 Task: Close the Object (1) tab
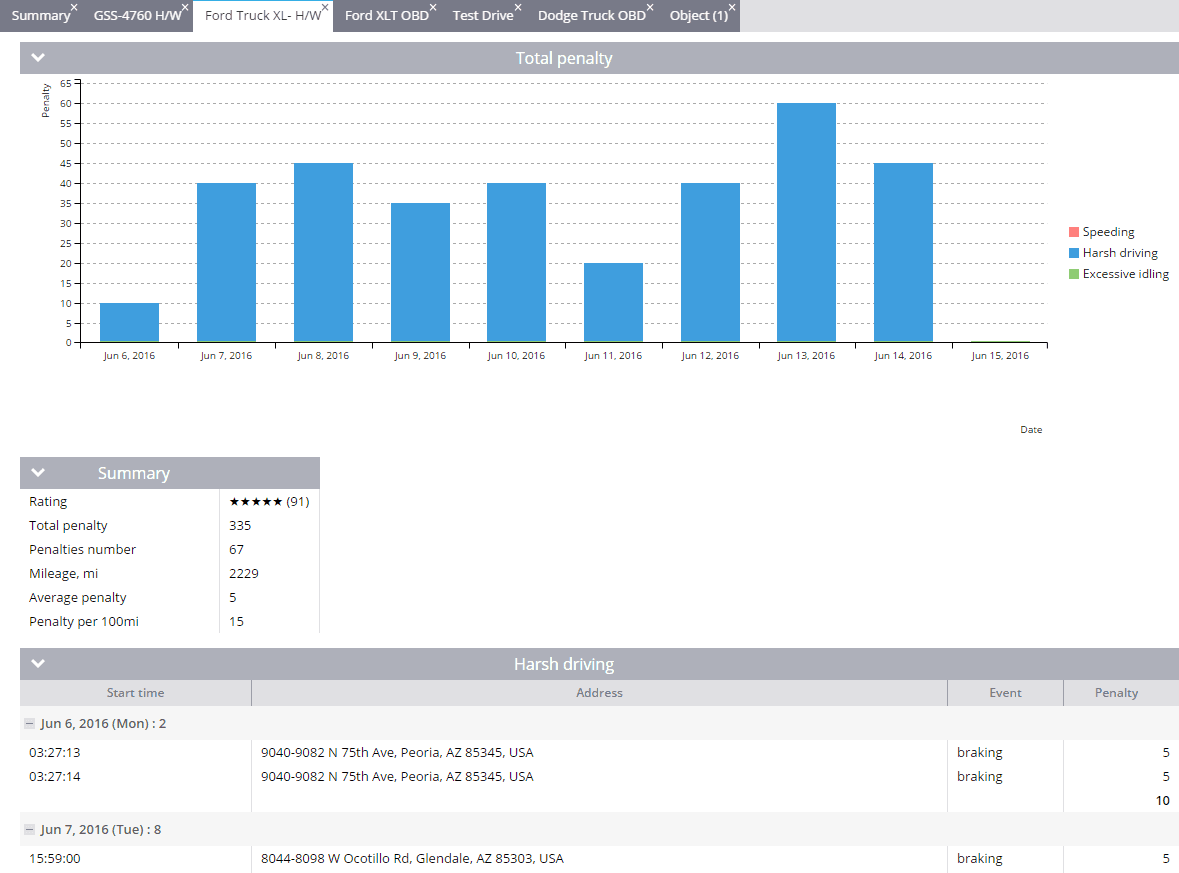[732, 7]
